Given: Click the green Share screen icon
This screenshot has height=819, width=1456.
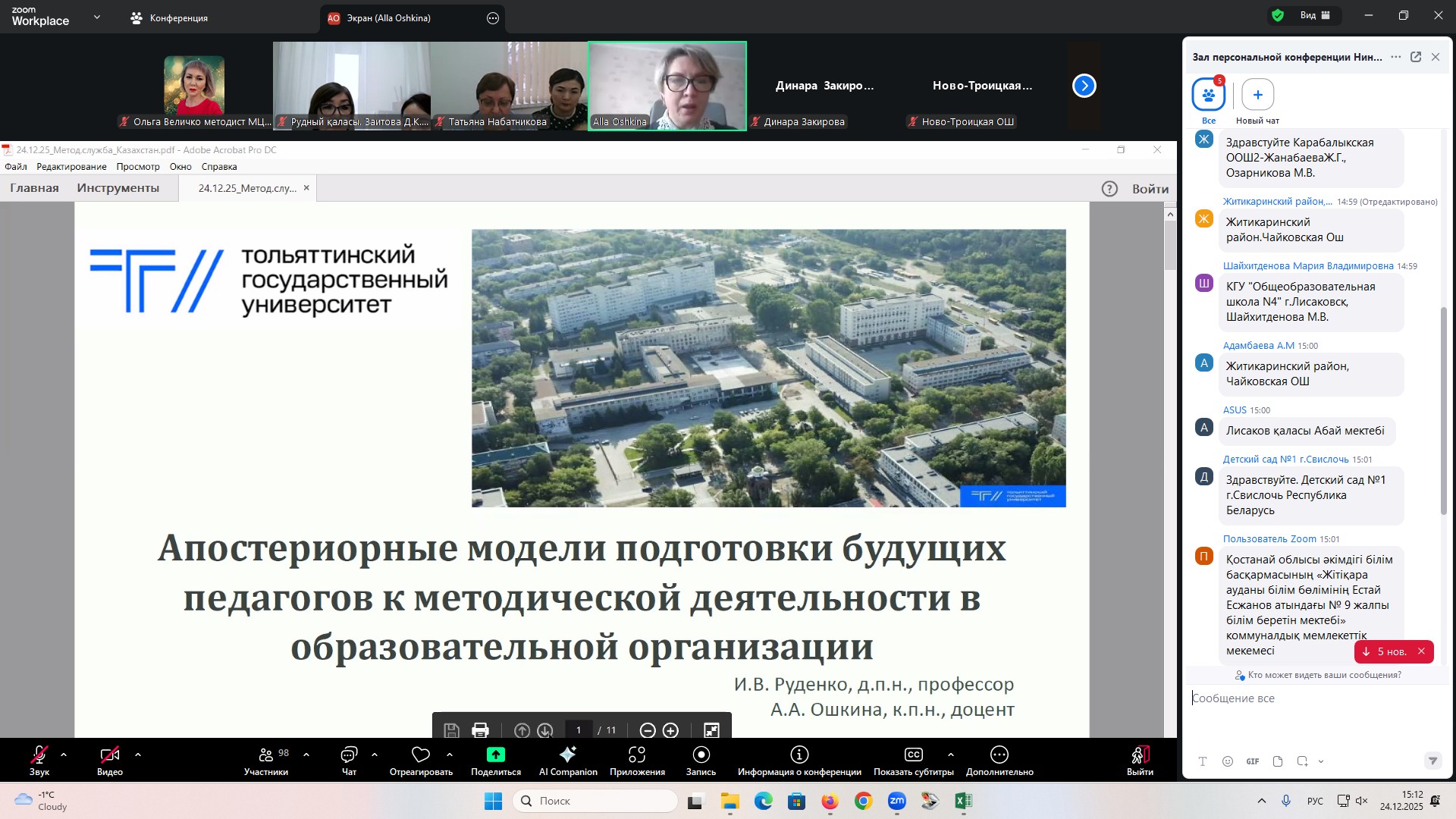Looking at the screenshot, I should pos(495,755).
